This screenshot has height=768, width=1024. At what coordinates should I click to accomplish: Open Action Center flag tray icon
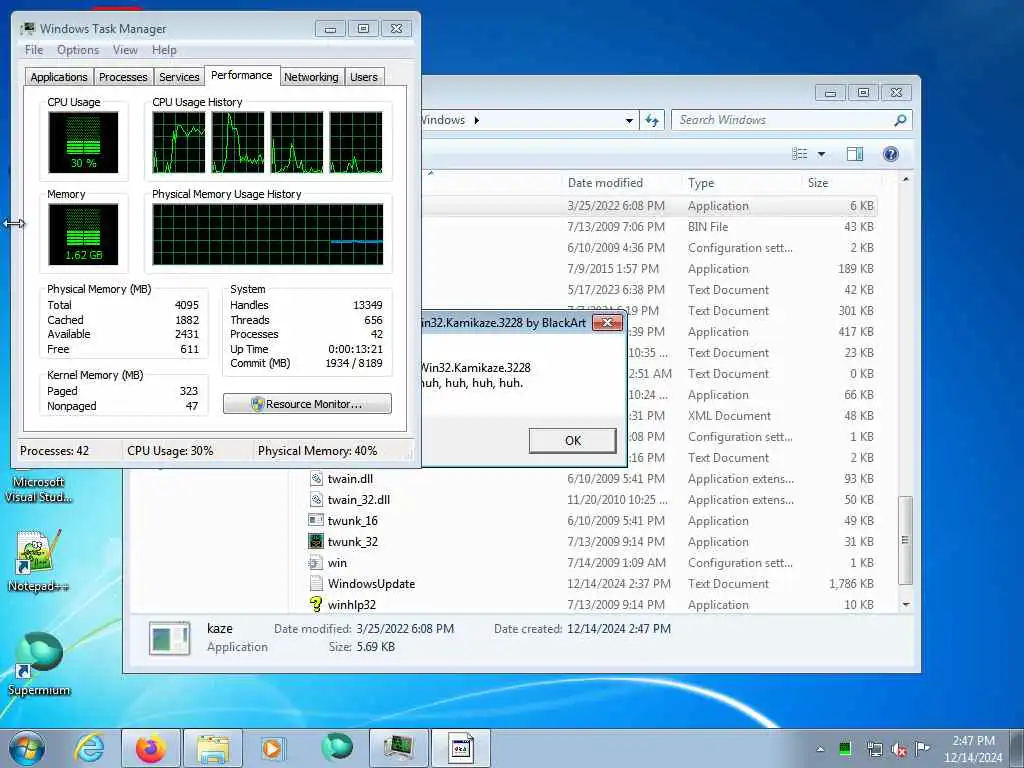tap(922, 748)
